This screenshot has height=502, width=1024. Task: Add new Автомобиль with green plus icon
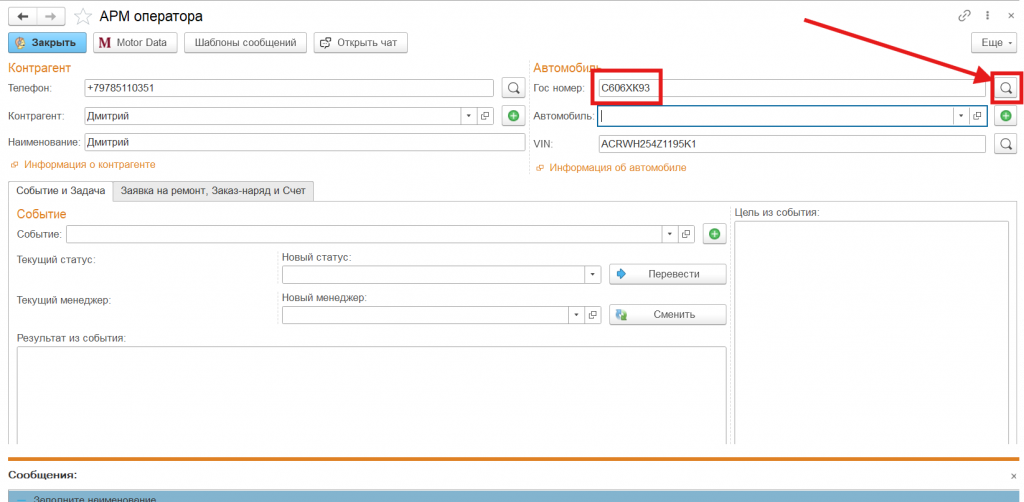pyautogui.click(x=1006, y=116)
